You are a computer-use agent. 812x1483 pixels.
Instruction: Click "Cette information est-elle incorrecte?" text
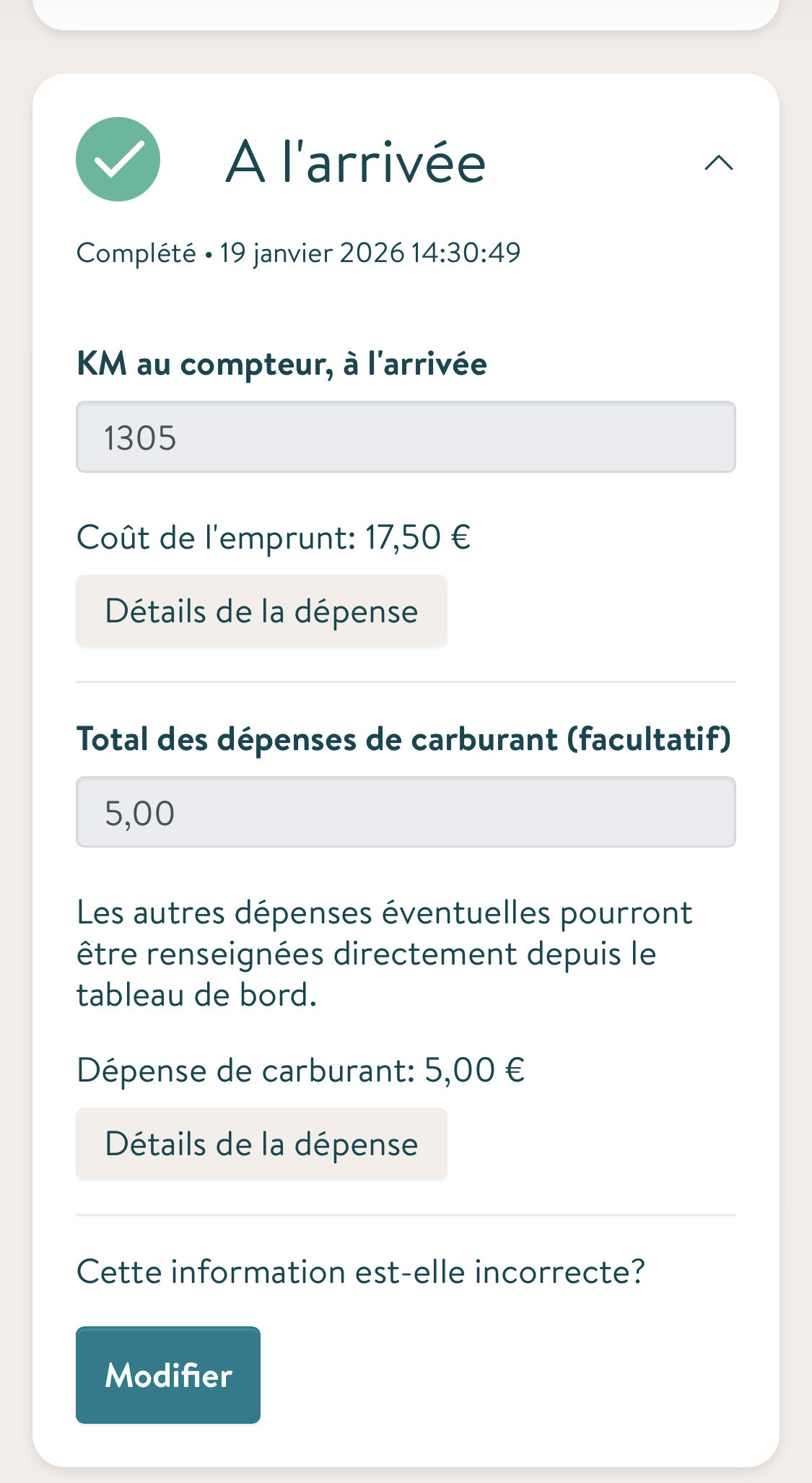360,1272
